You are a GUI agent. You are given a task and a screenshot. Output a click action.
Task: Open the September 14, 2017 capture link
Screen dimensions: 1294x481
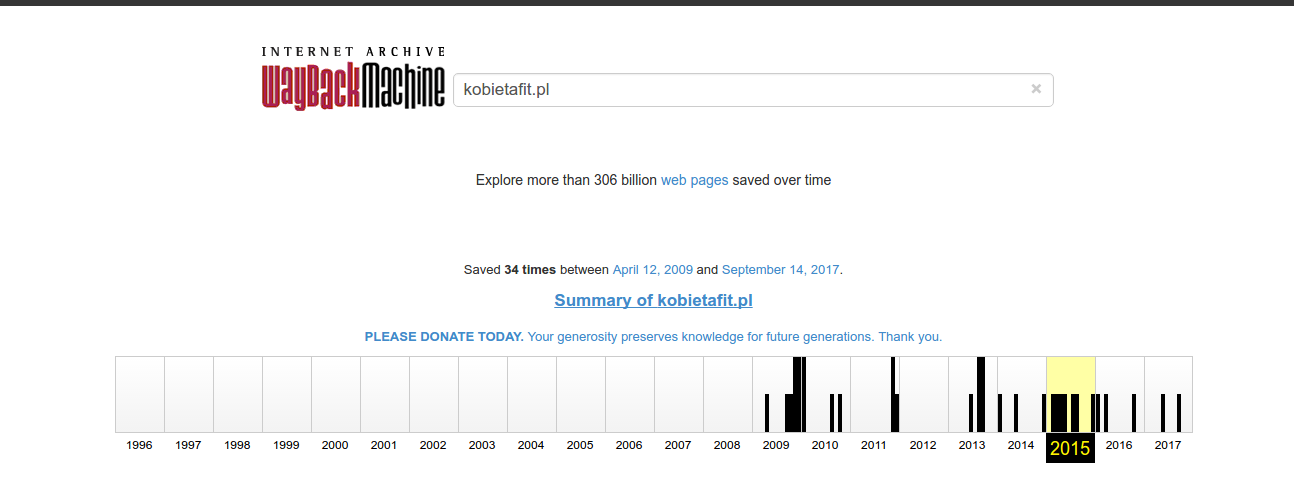coord(780,269)
